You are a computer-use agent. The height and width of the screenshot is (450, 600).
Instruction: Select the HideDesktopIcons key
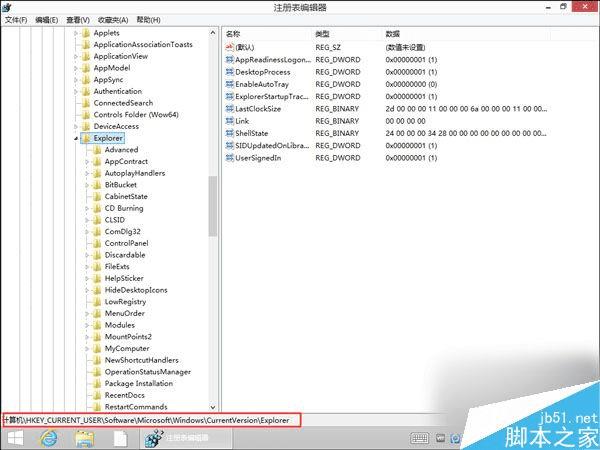point(136,290)
